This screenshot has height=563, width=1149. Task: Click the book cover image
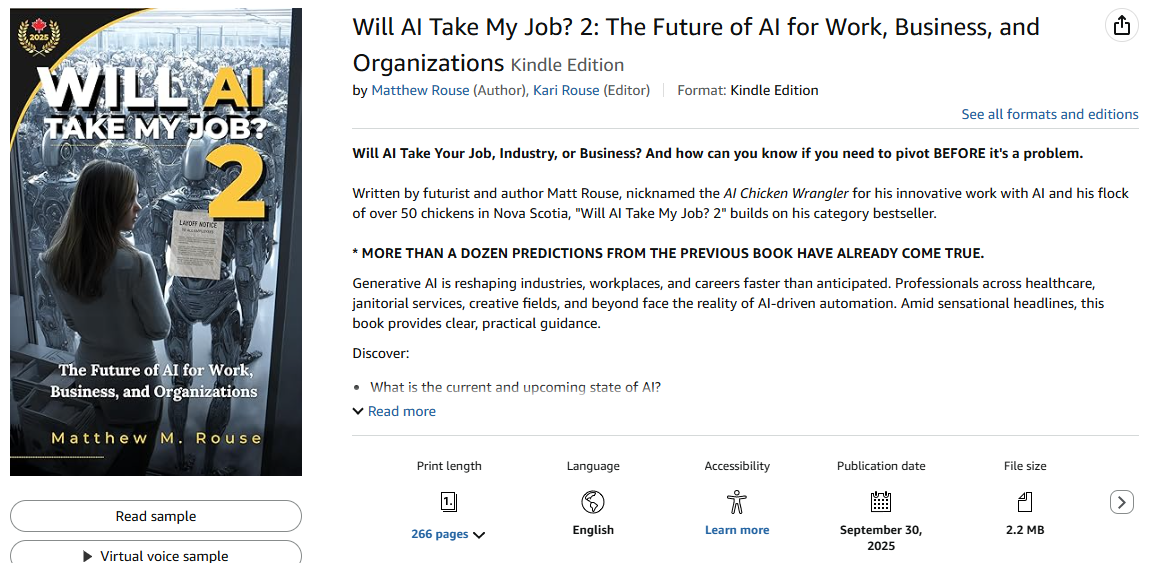156,242
